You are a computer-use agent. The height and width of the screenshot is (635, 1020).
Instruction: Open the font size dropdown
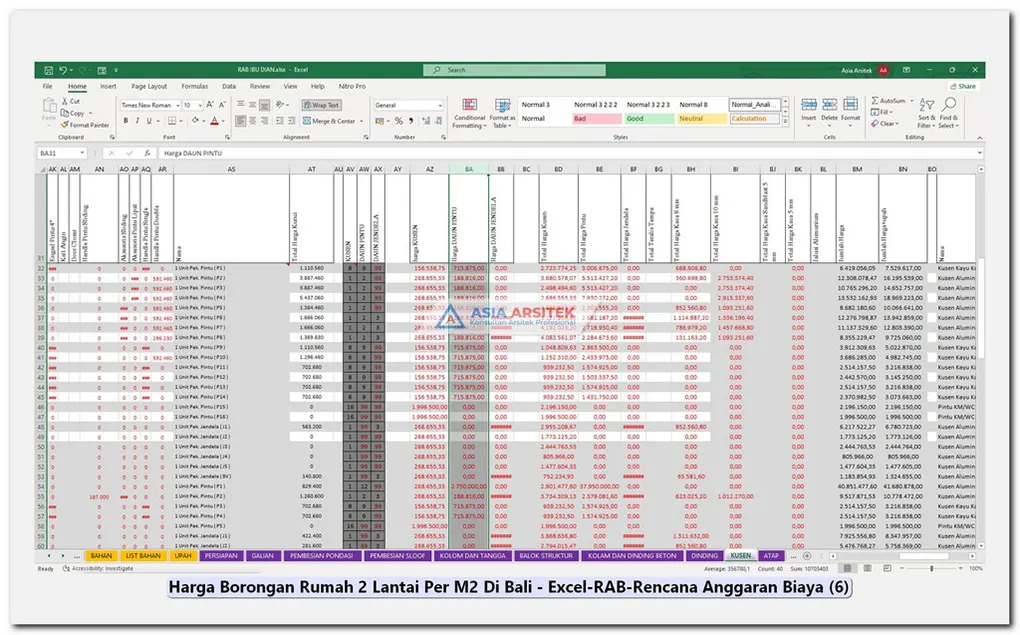[200, 105]
